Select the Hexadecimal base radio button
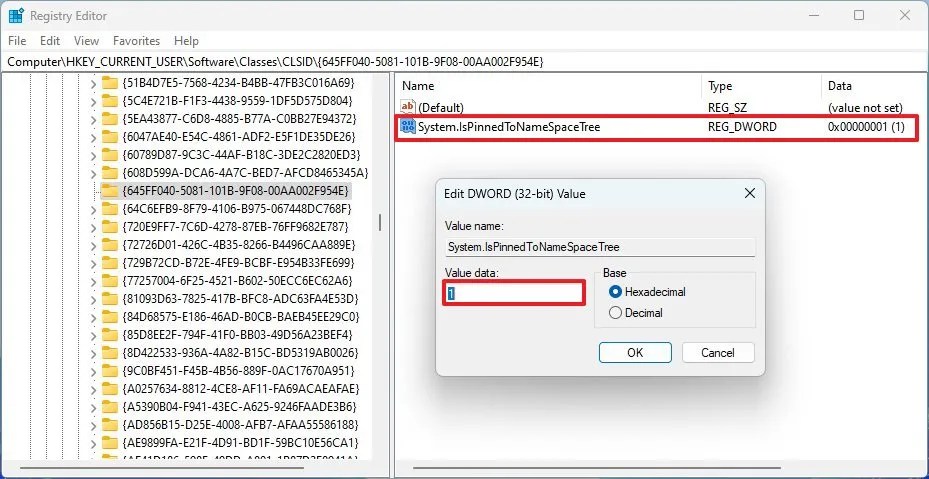The image size is (929, 479). [616, 292]
